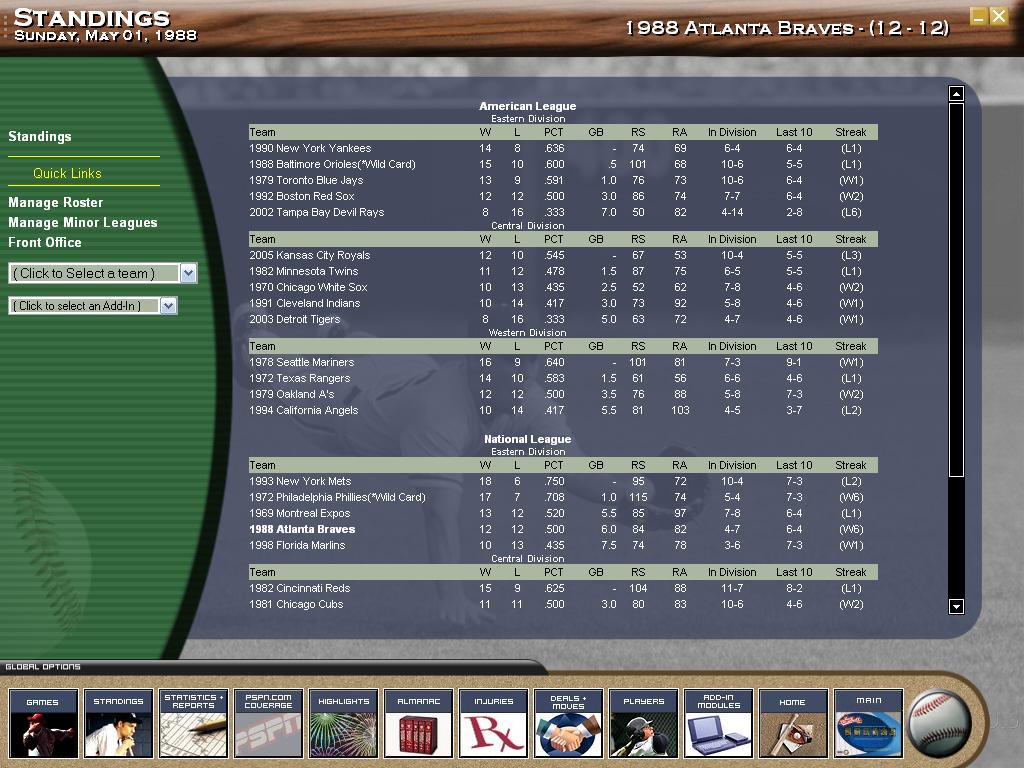Select the 2002 Tampa Bay Devil Rays row
Image resolution: width=1024 pixels, height=768 pixels.
[563, 212]
